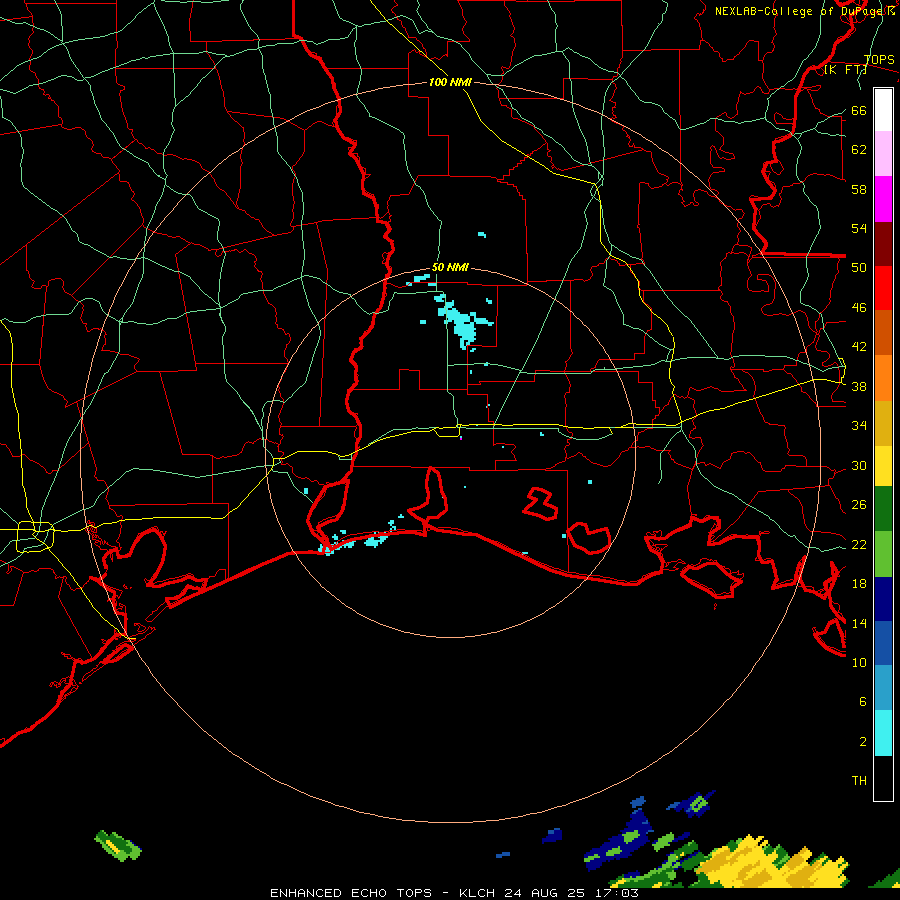Click the orange 38 kft legend swatch

coord(883,378)
